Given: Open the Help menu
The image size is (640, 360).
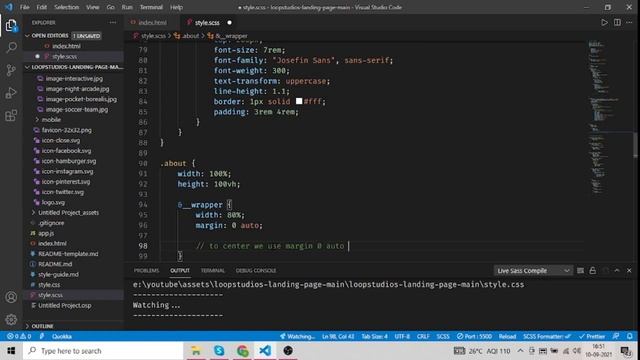Looking at the screenshot, I should (x=176, y=7).
